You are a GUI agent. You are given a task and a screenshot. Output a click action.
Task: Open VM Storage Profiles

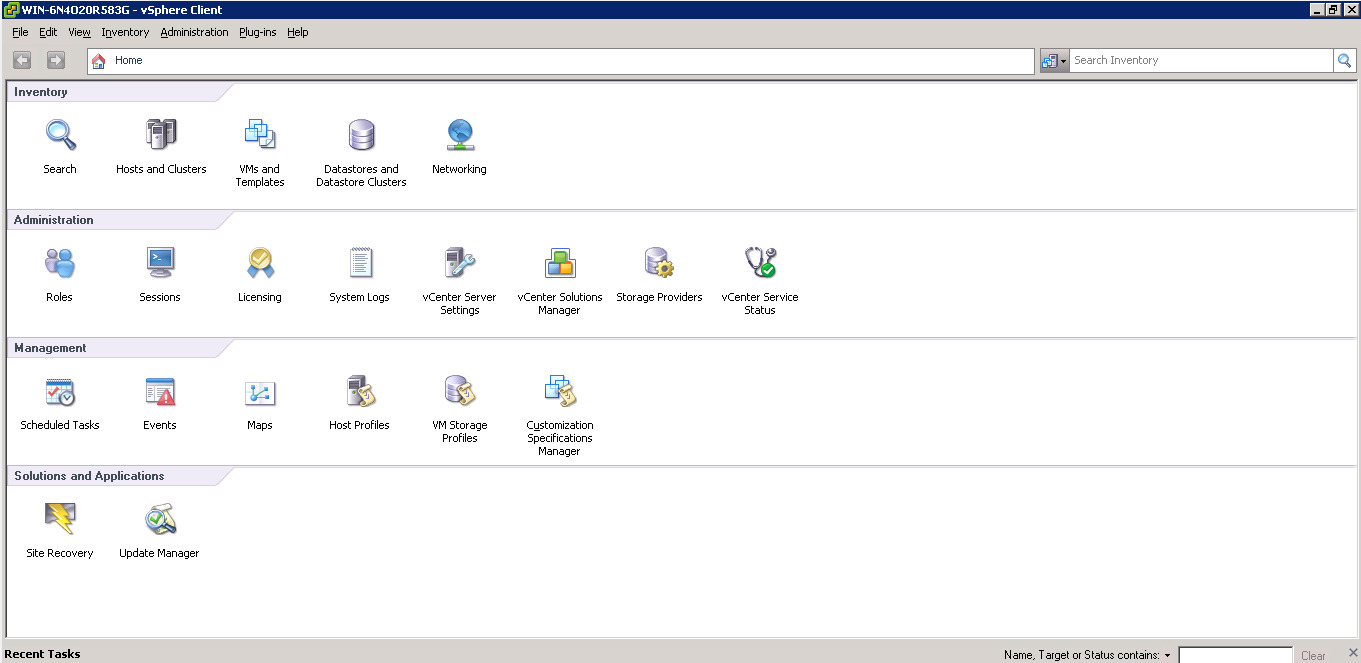[x=460, y=391]
